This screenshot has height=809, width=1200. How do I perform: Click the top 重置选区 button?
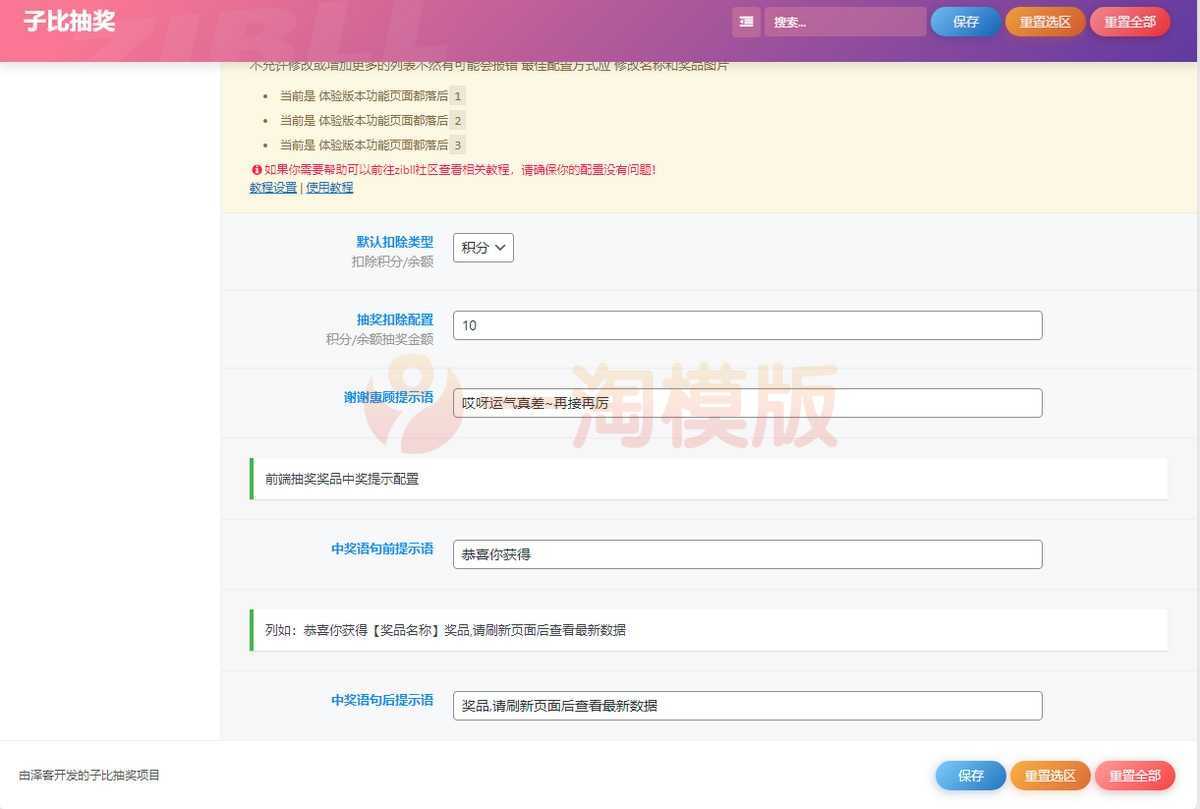1045,22
